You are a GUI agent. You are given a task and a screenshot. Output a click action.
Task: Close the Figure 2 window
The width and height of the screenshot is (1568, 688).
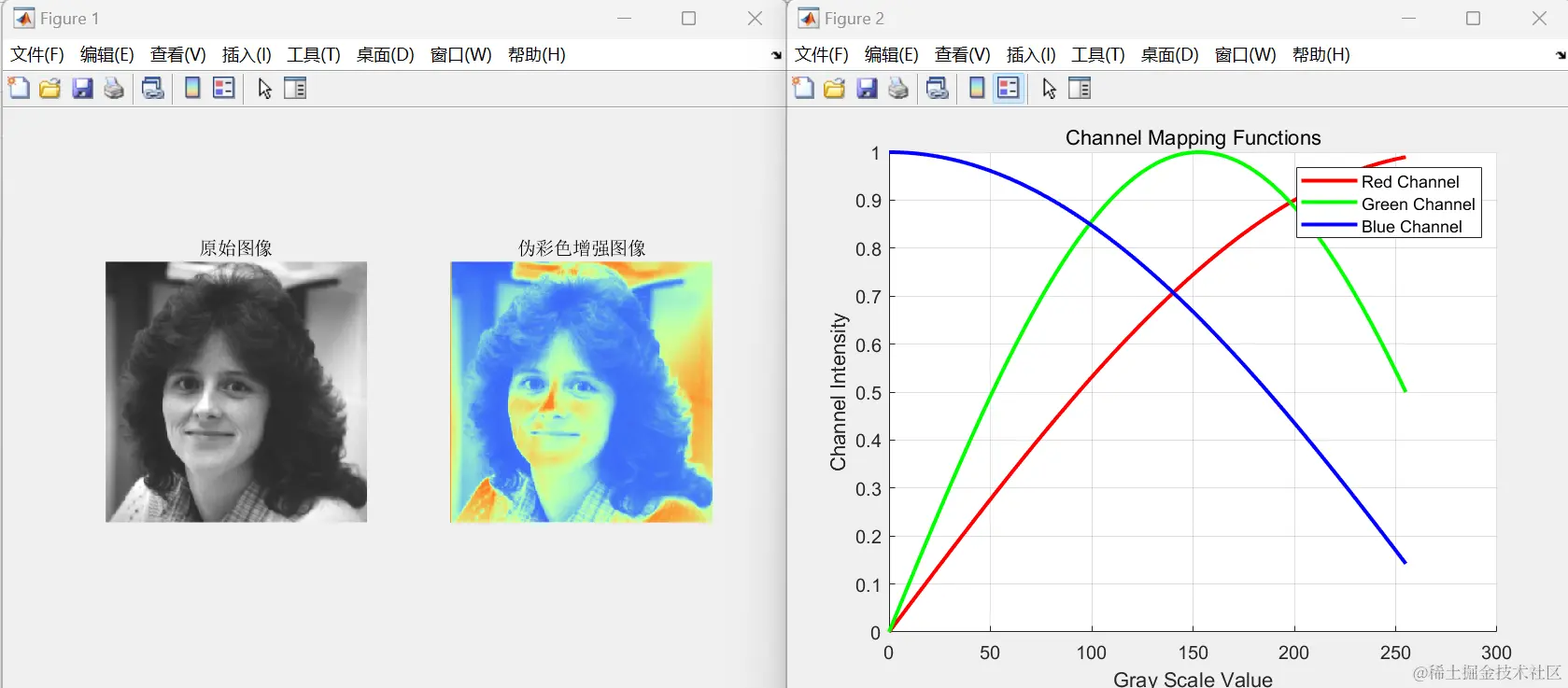pyautogui.click(x=1540, y=19)
